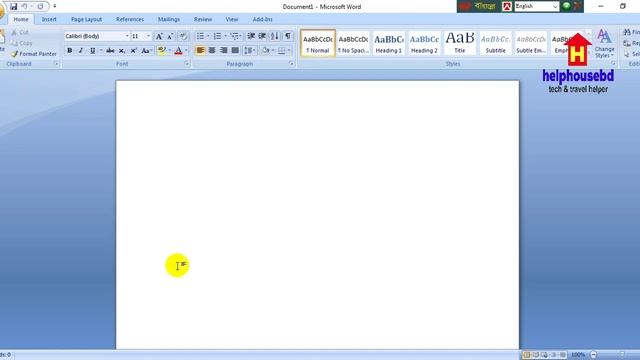Image resolution: width=640 pixels, height=360 pixels.
Task: Click the Sort icon
Action: pyautogui.click(x=275, y=36)
